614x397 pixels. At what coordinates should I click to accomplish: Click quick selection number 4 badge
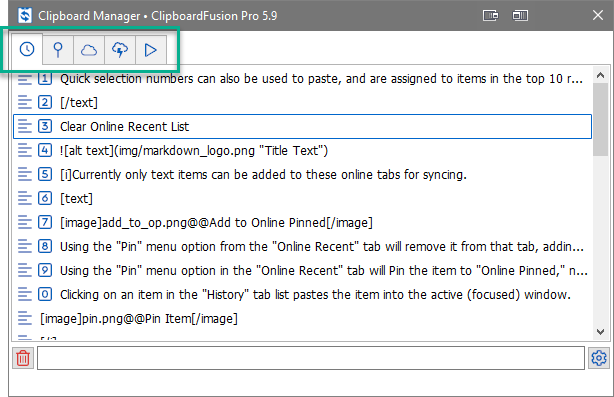(45, 150)
